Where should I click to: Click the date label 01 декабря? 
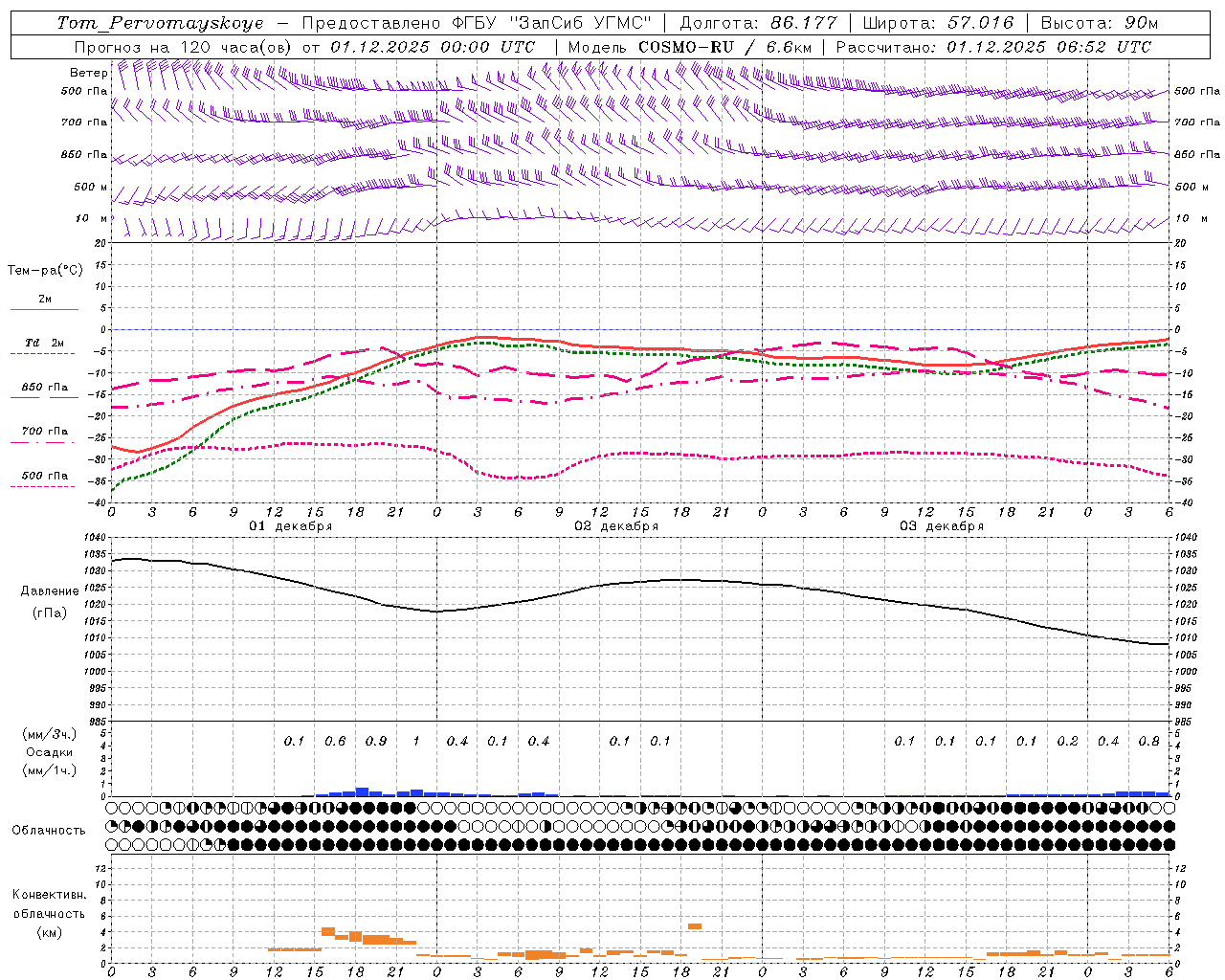click(291, 526)
